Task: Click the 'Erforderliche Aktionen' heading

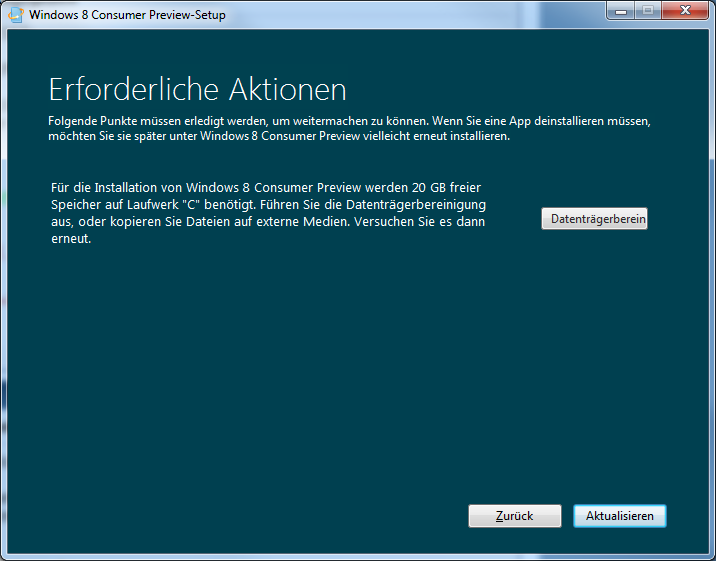Action: point(197,89)
